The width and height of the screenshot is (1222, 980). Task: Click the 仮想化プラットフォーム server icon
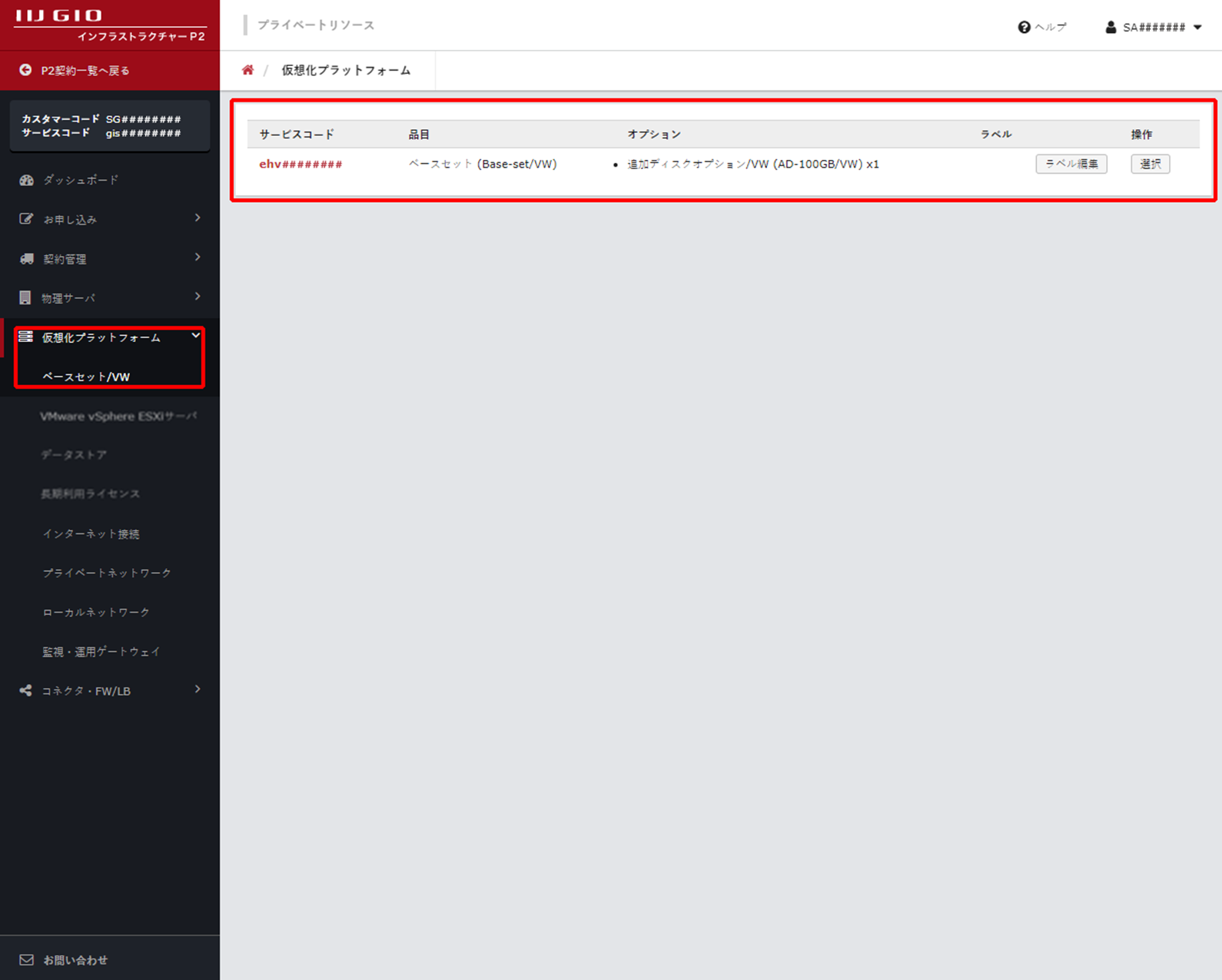(25, 337)
